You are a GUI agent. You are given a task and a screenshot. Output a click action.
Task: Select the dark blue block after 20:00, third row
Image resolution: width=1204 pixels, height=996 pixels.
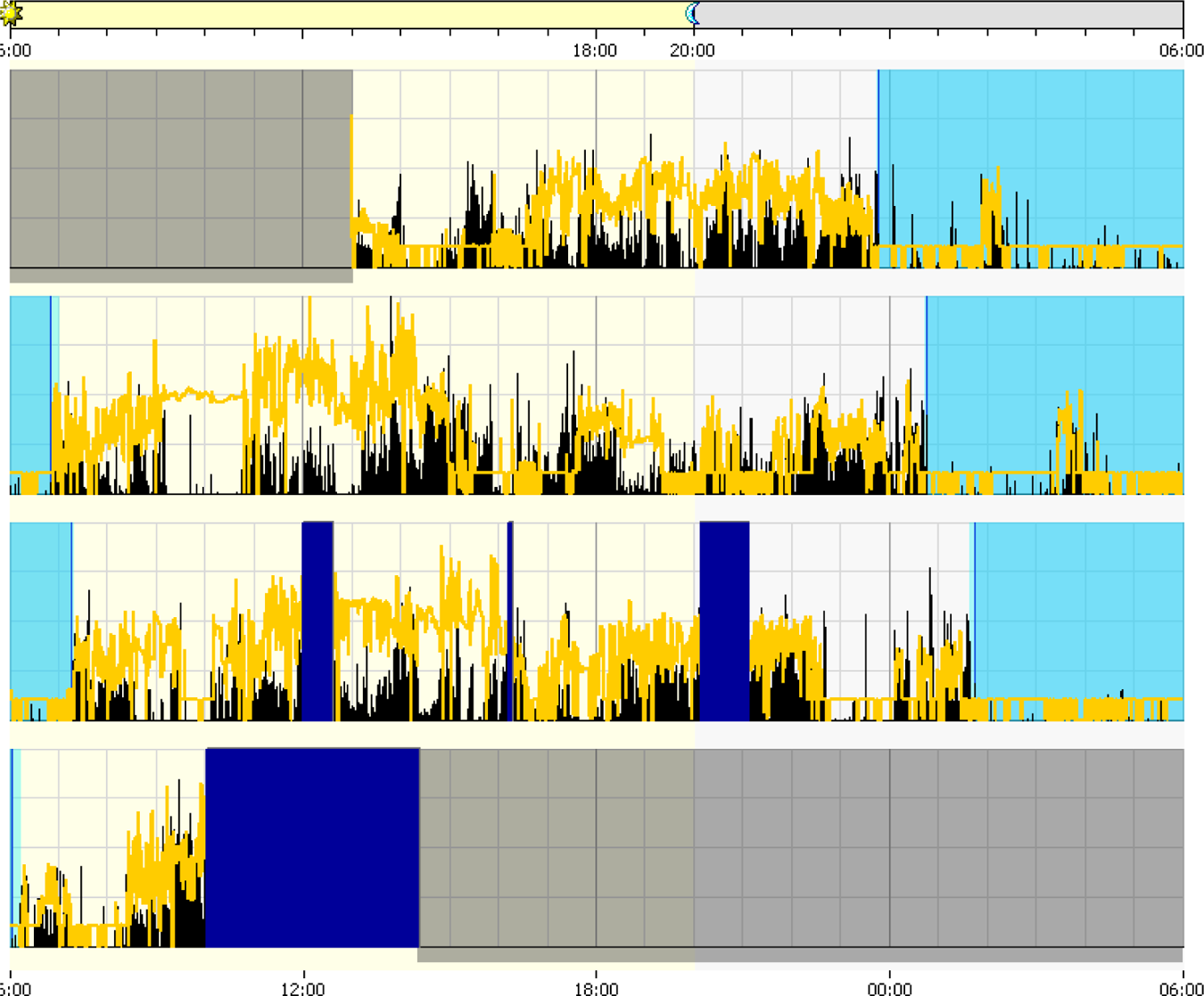pyautogui.click(x=724, y=621)
